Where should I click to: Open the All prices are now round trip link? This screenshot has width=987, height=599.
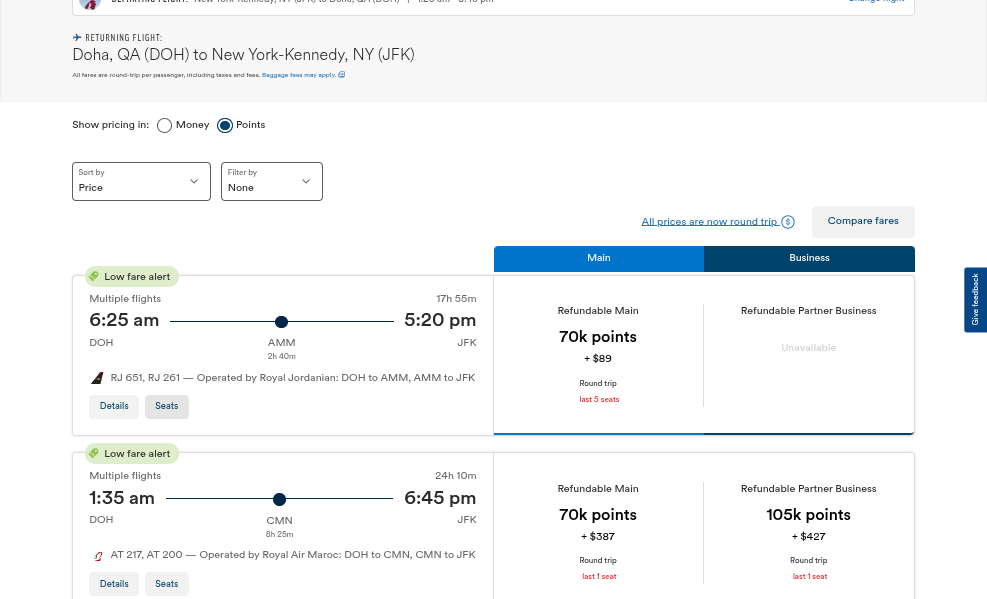pos(709,221)
